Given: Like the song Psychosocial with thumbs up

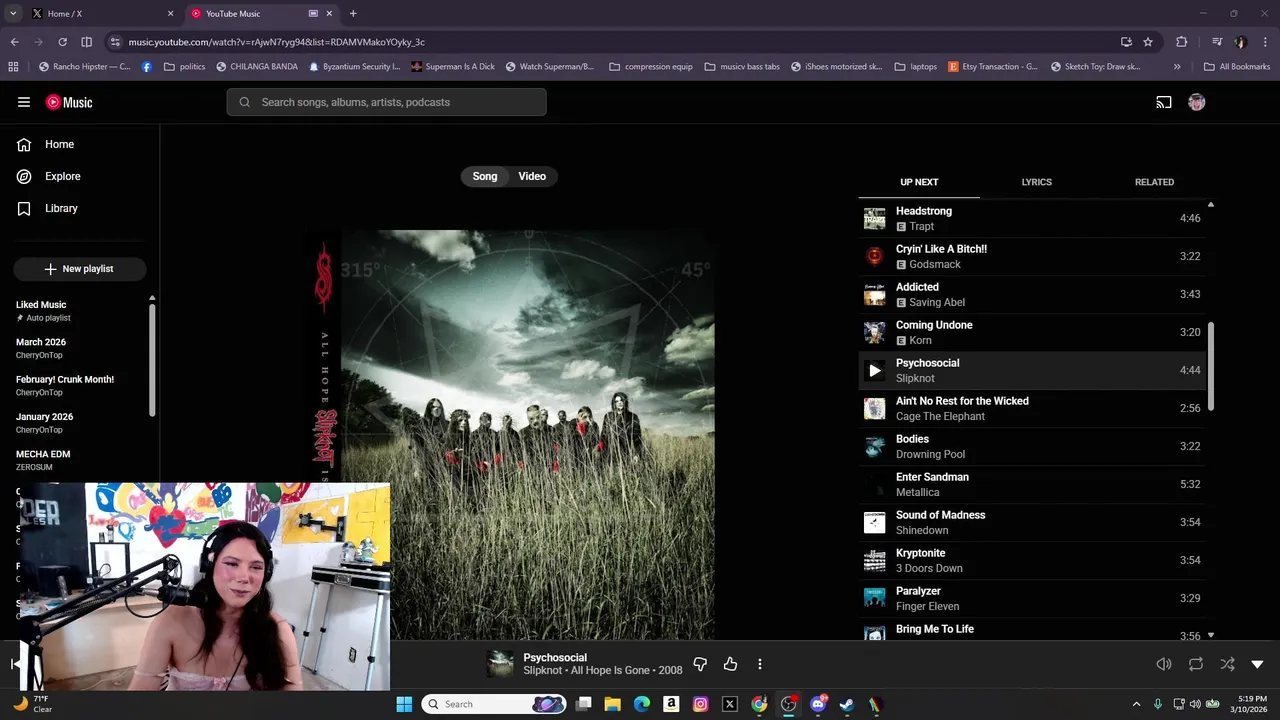Looking at the screenshot, I should [x=730, y=664].
